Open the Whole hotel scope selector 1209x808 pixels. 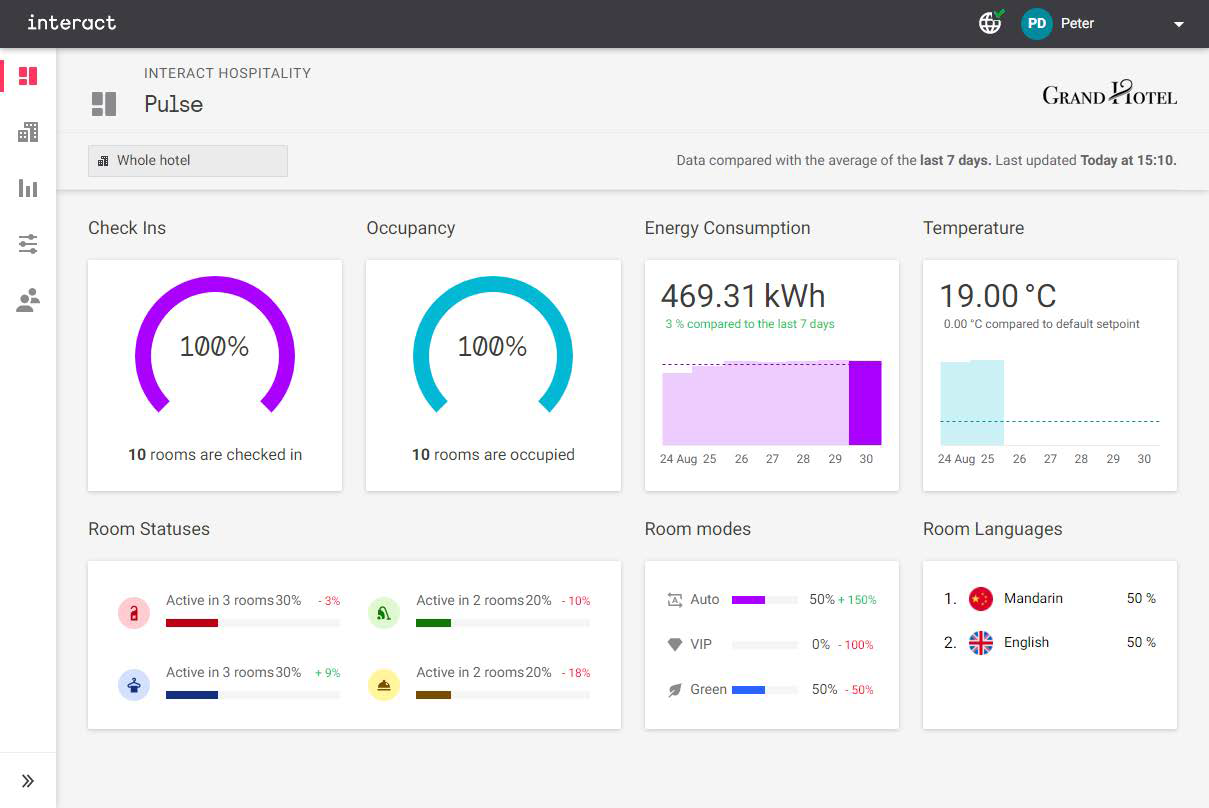tap(188, 160)
